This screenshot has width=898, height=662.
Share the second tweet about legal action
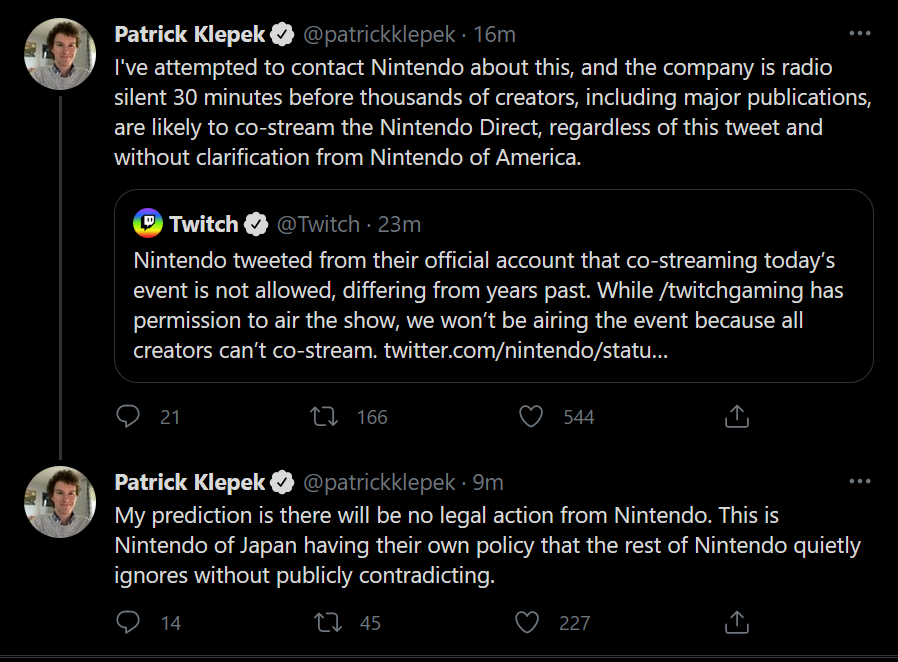(736, 623)
